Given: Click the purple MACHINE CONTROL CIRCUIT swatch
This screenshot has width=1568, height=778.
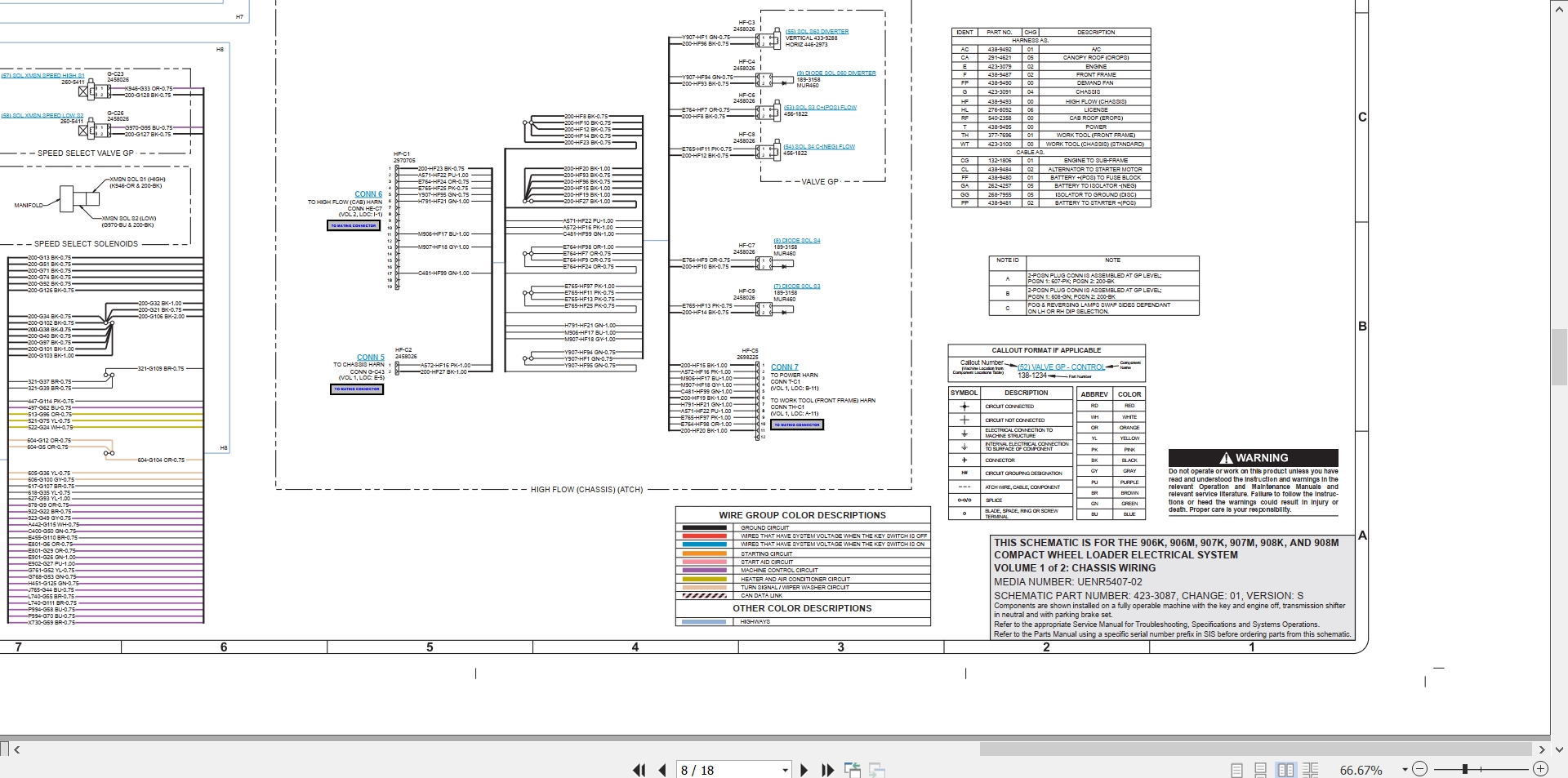Looking at the screenshot, I should pyautogui.click(x=704, y=571).
